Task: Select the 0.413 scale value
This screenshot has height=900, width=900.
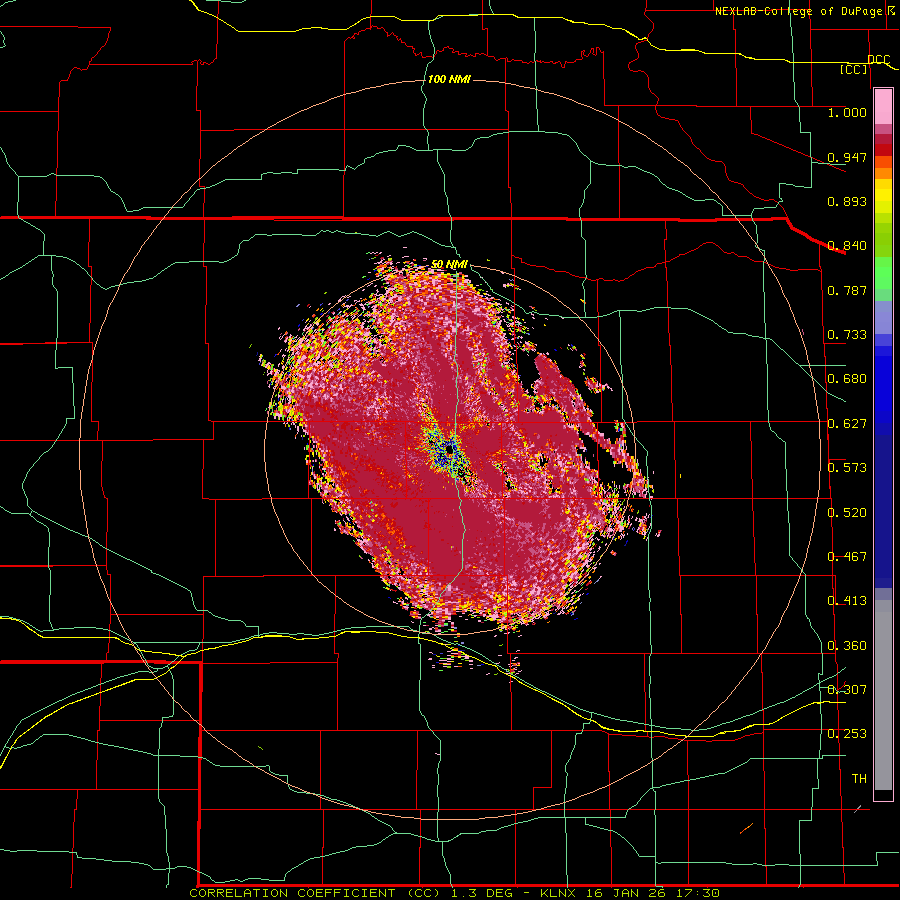Action: pyautogui.click(x=847, y=601)
